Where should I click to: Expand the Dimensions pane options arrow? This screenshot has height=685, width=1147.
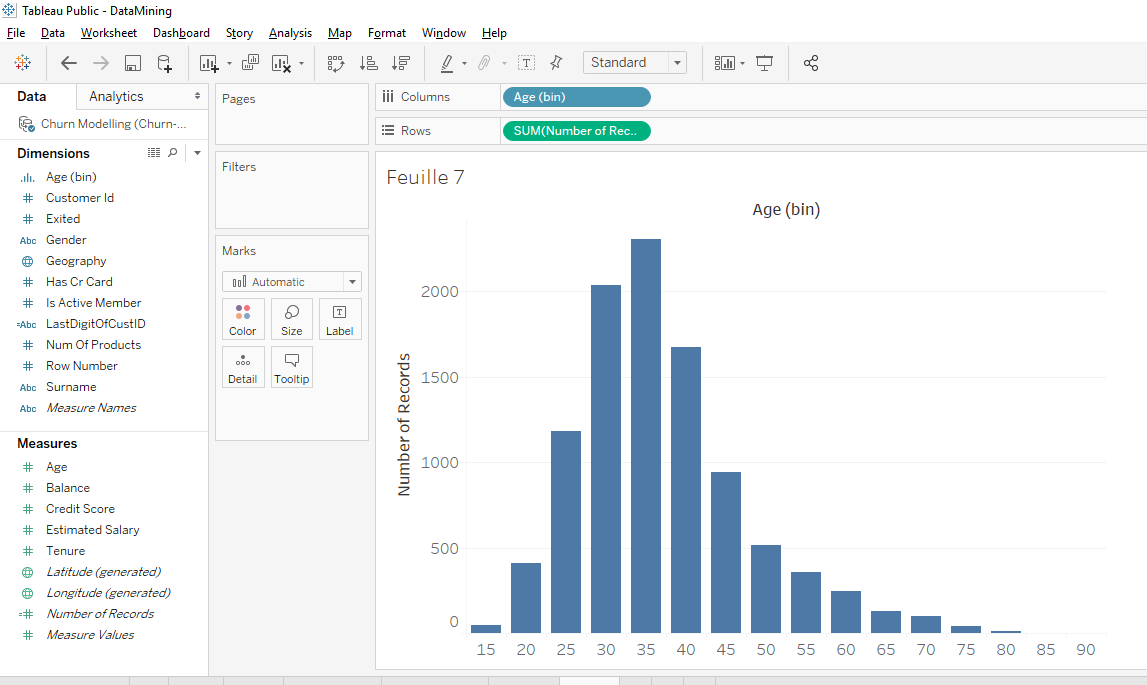coord(196,153)
